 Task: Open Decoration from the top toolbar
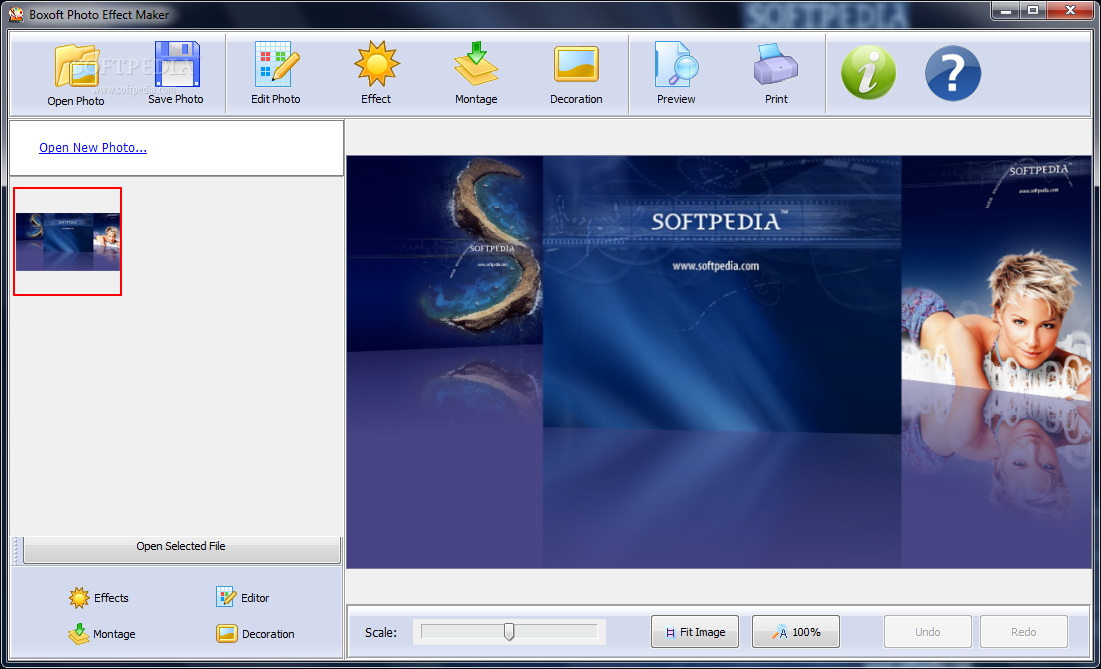point(576,73)
